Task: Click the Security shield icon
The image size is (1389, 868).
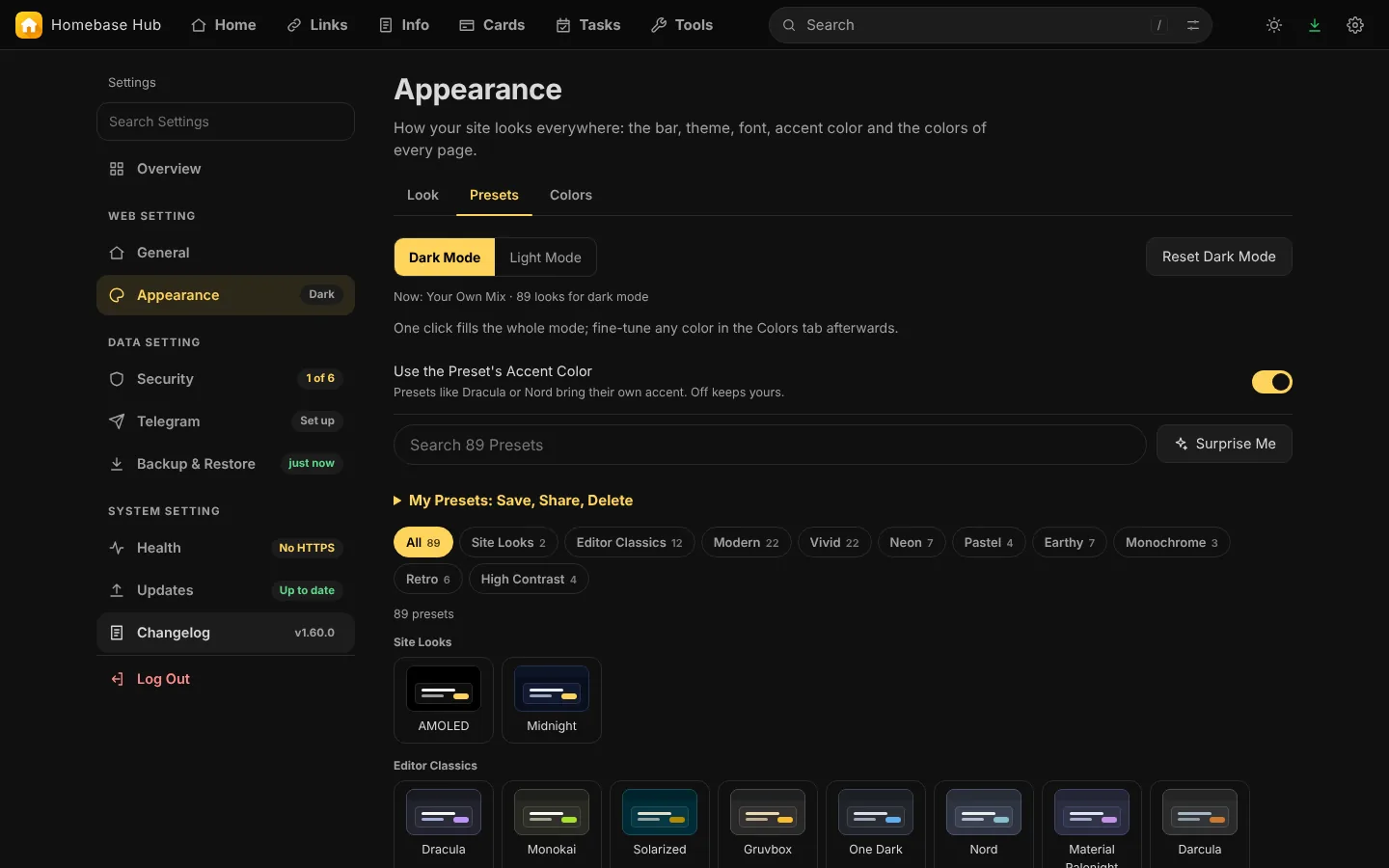Action: click(x=117, y=379)
